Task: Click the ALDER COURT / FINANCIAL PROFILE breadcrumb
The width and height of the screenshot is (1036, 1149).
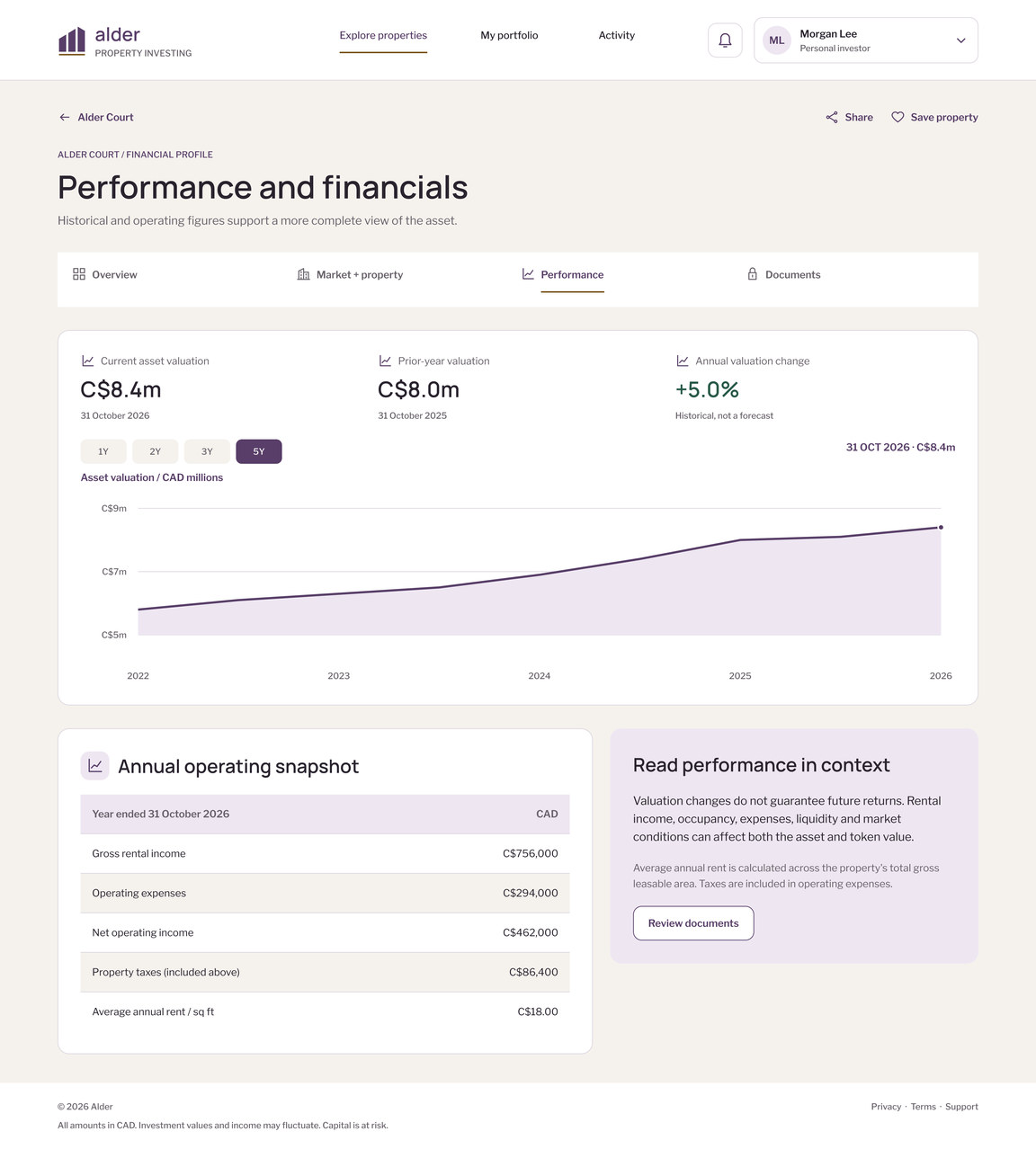Action: pyautogui.click(x=135, y=155)
